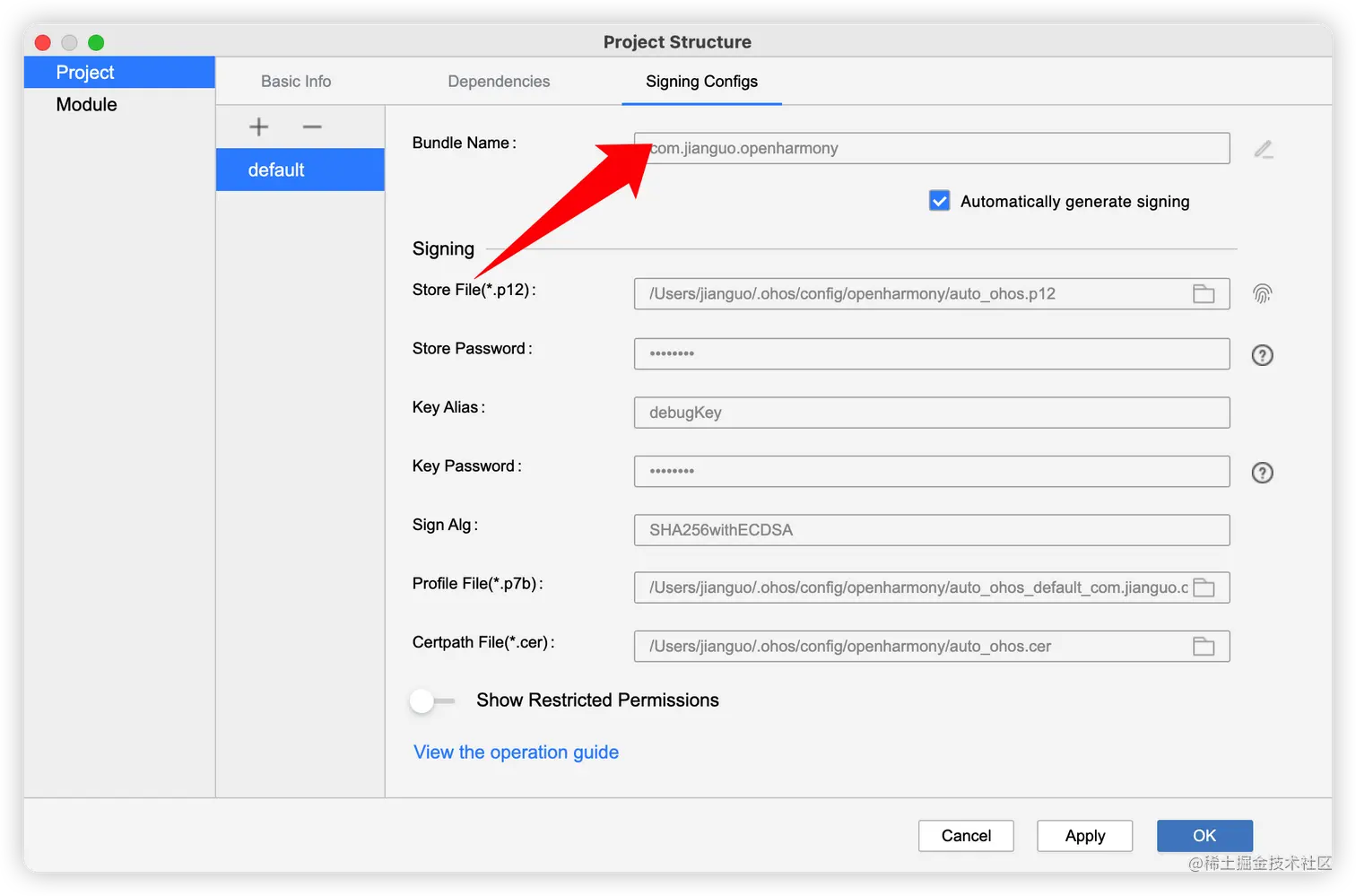Select Signing Configs tab
Image resolution: width=1356 pixels, height=896 pixels.
tap(701, 82)
